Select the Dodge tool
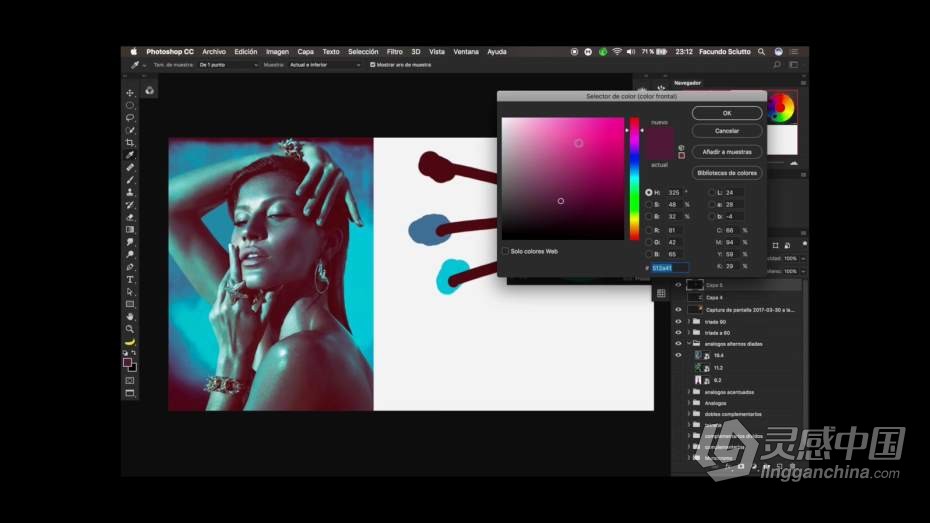The image size is (930, 523). [x=130, y=255]
